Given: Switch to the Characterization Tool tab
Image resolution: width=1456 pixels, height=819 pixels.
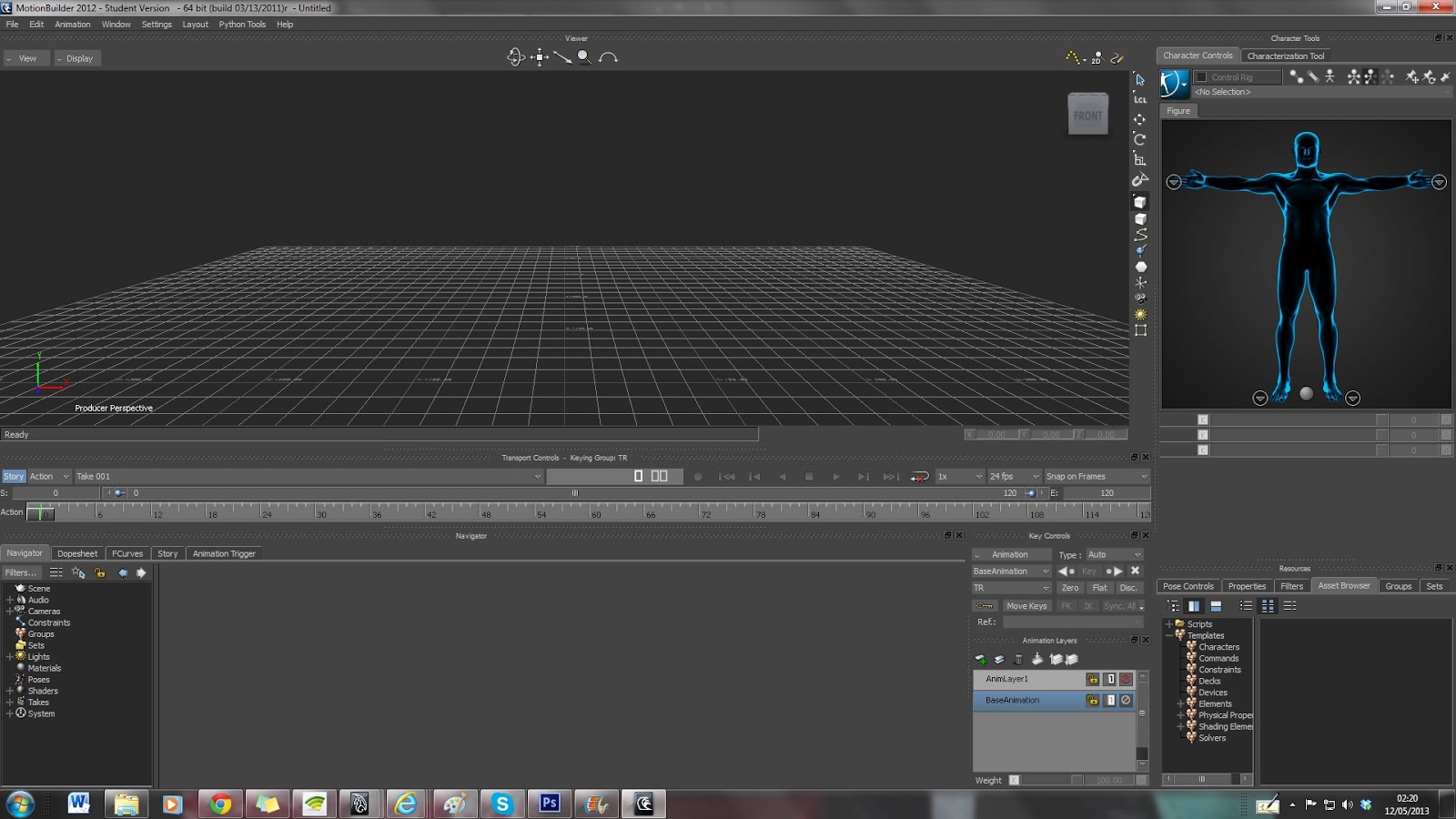Looking at the screenshot, I should click(1287, 56).
